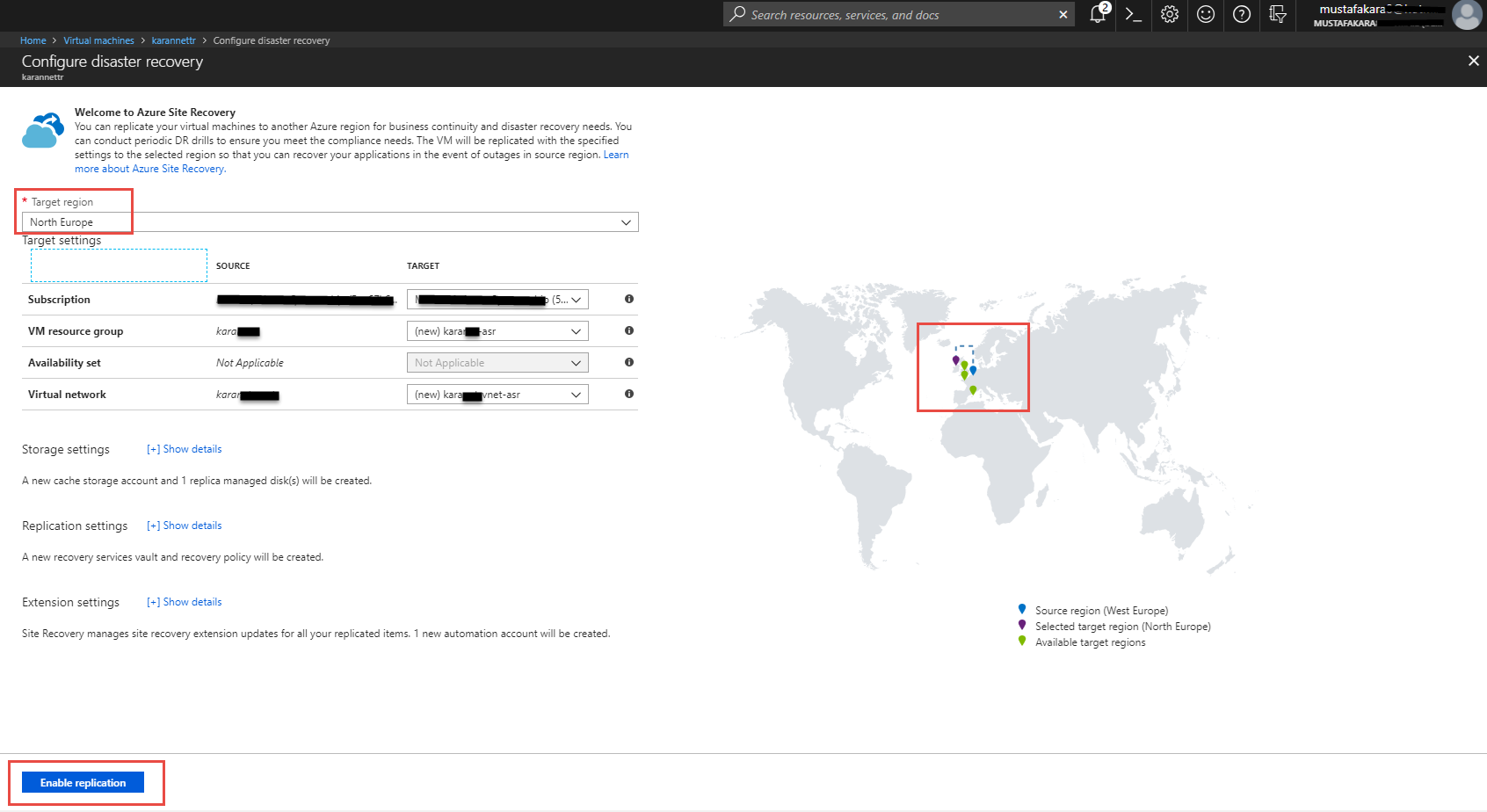Screen dimensions: 1487x812
Task: Click the Subscription row label
Action: point(59,300)
